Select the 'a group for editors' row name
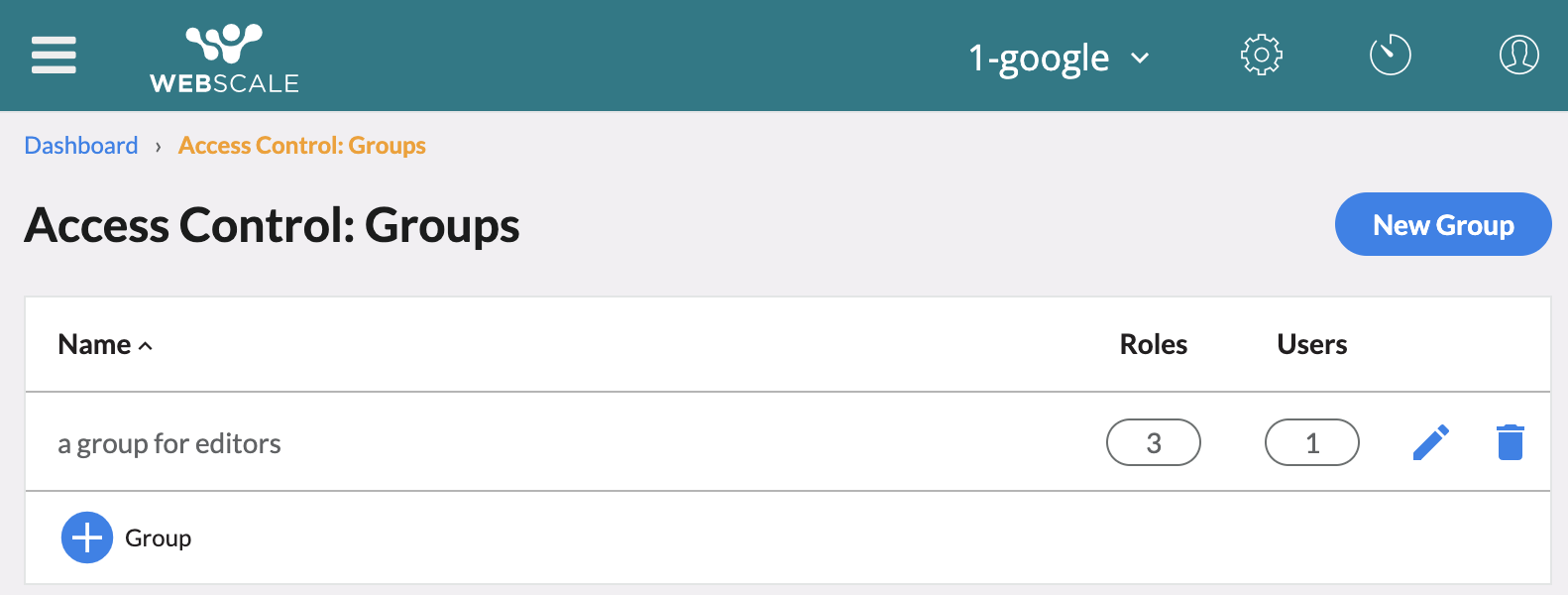The image size is (1568, 595). (169, 443)
